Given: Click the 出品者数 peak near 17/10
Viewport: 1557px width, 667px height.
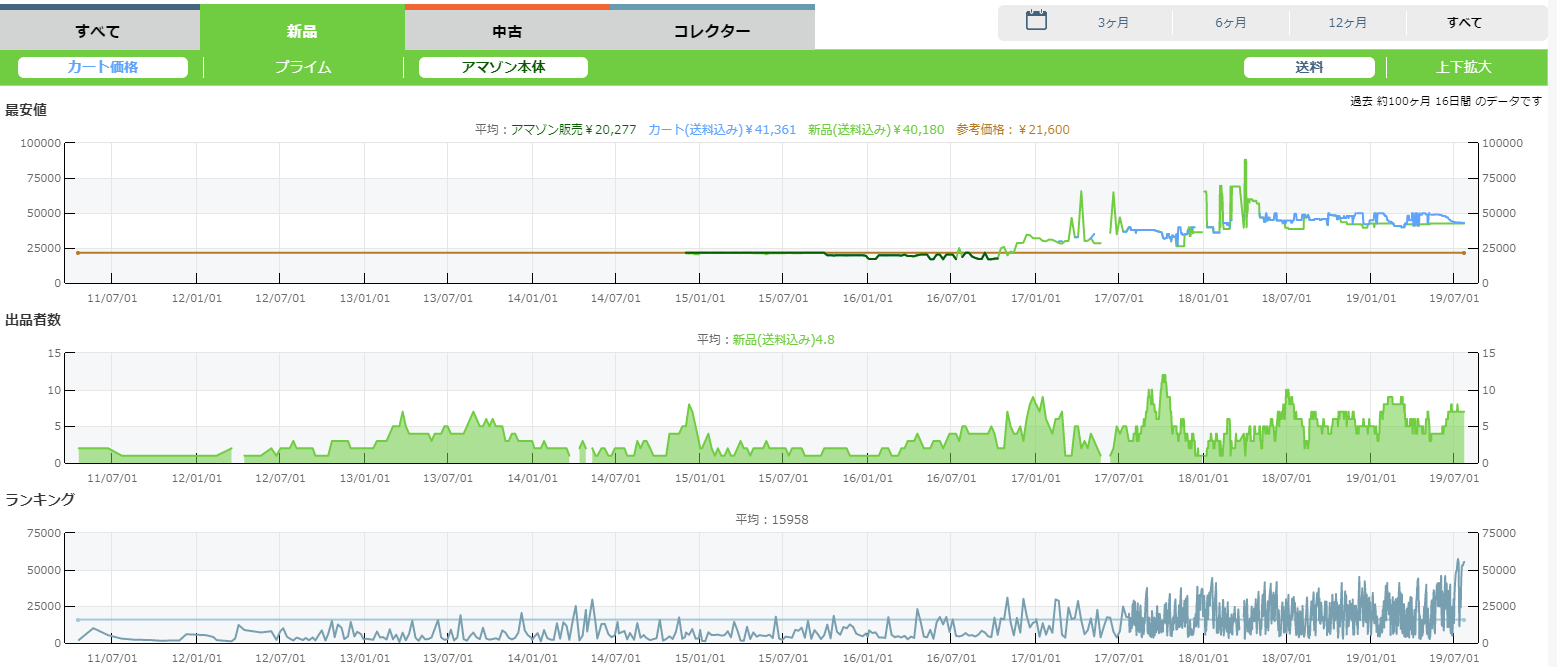Looking at the screenshot, I should pos(1164,376).
